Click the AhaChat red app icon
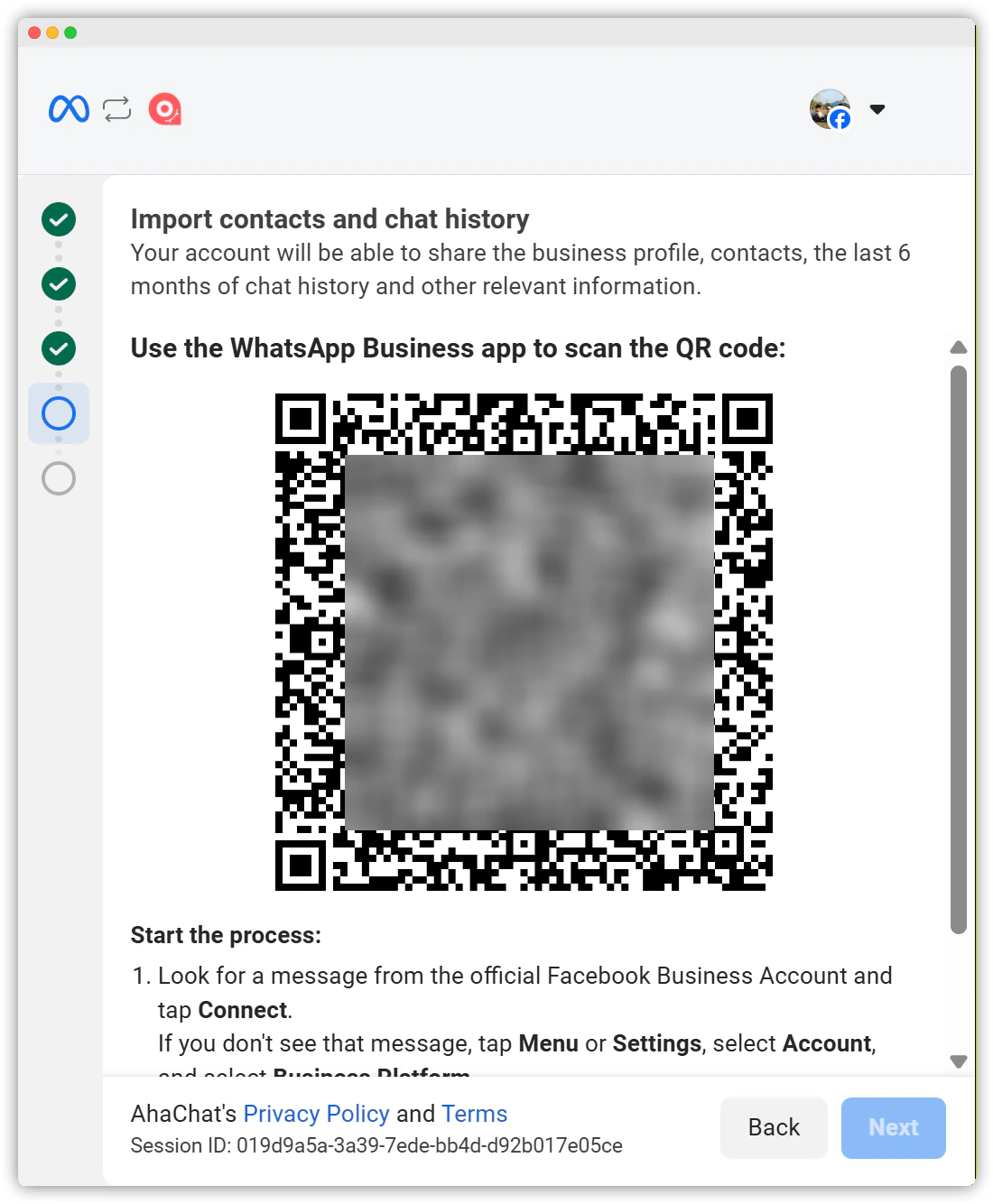The height and width of the screenshot is (1204, 993). pos(164,109)
